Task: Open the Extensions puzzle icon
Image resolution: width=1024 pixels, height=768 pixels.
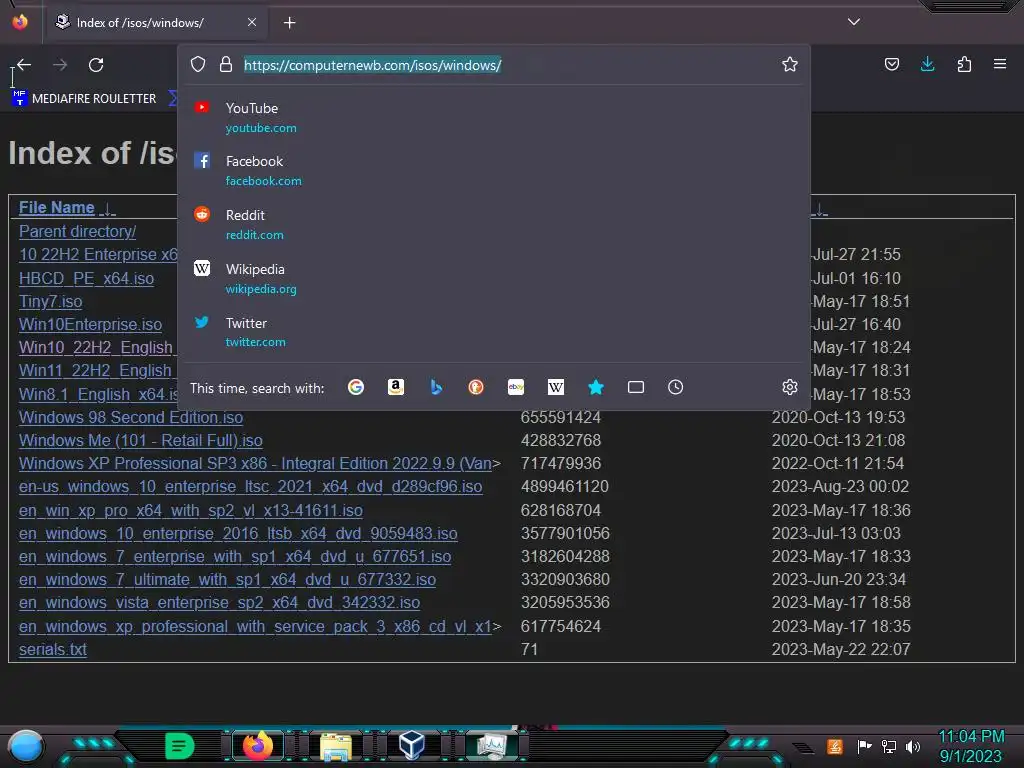Action: [x=964, y=64]
